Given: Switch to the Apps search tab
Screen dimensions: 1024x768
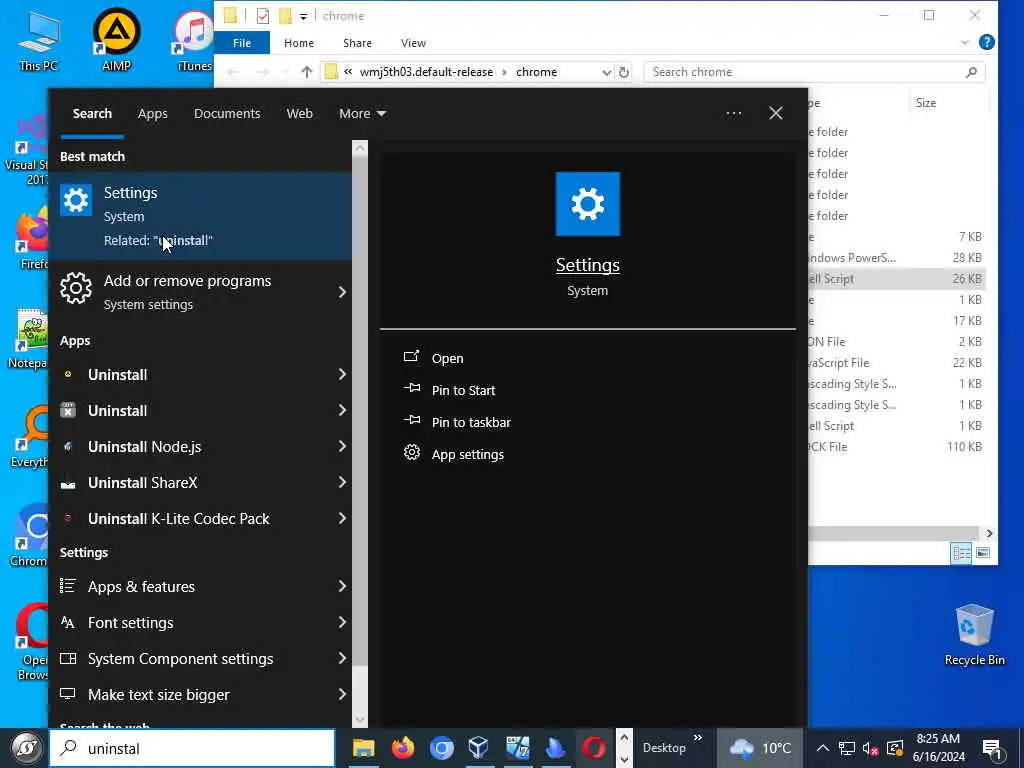Looking at the screenshot, I should [152, 114].
